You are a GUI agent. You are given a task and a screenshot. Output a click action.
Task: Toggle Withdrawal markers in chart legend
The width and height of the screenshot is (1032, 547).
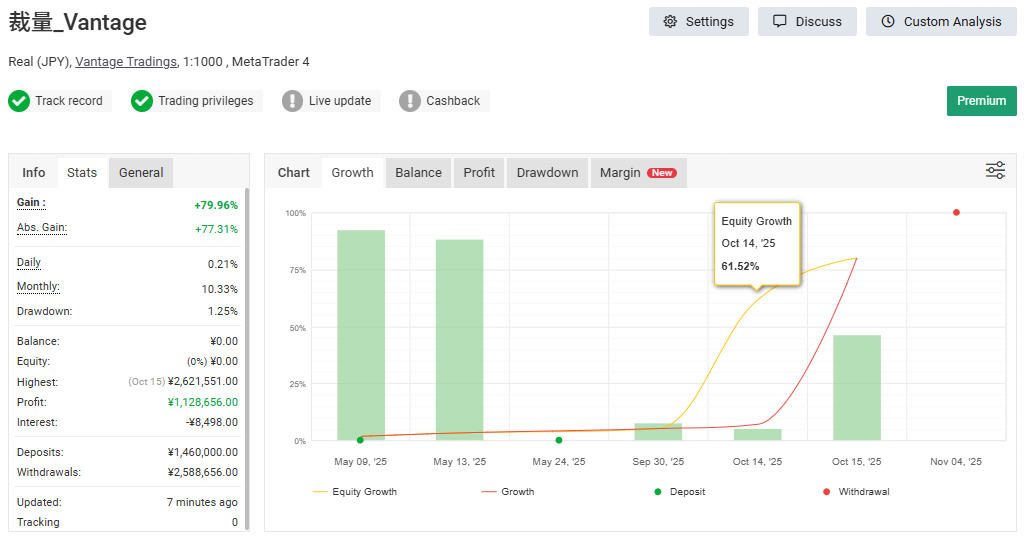coord(856,492)
